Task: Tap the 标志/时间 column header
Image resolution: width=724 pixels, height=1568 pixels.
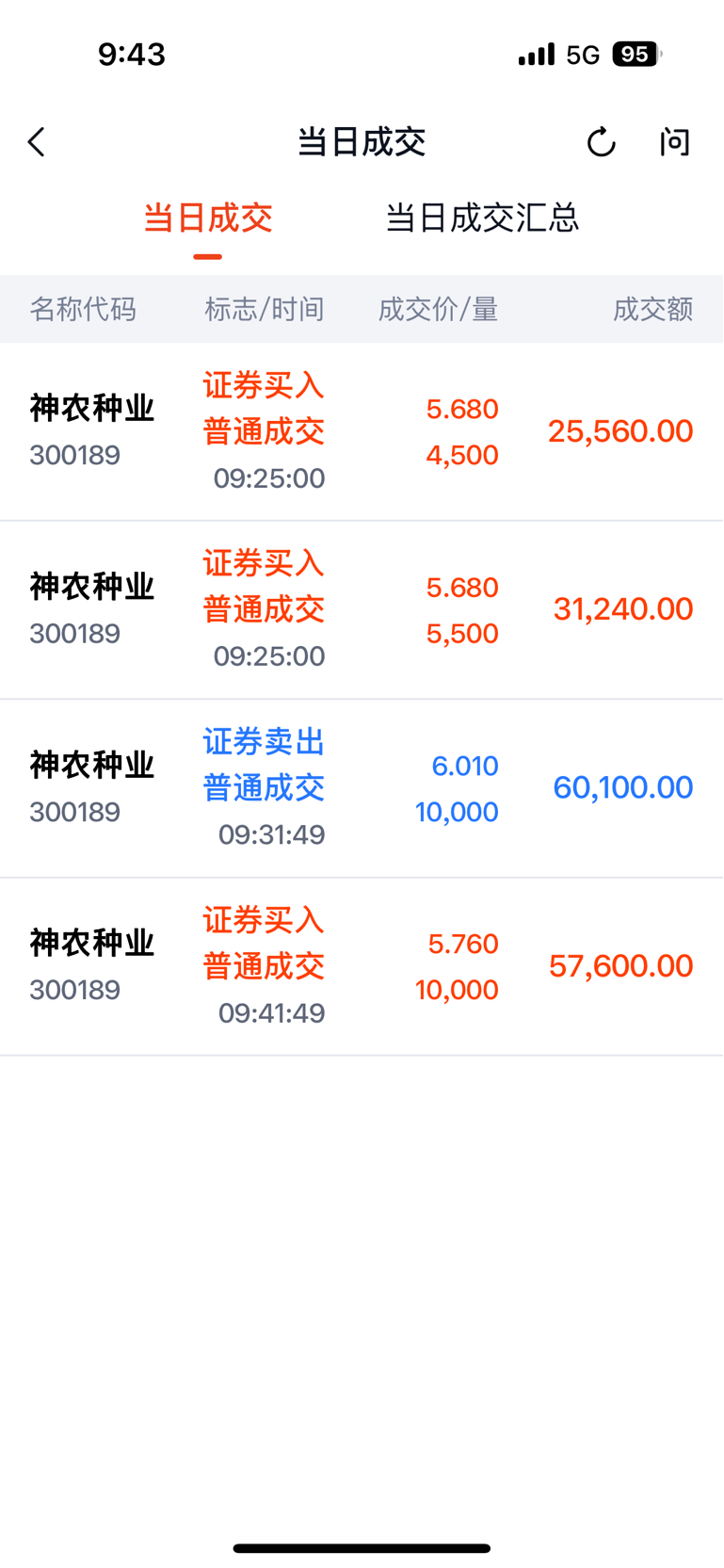Action: 265,309
